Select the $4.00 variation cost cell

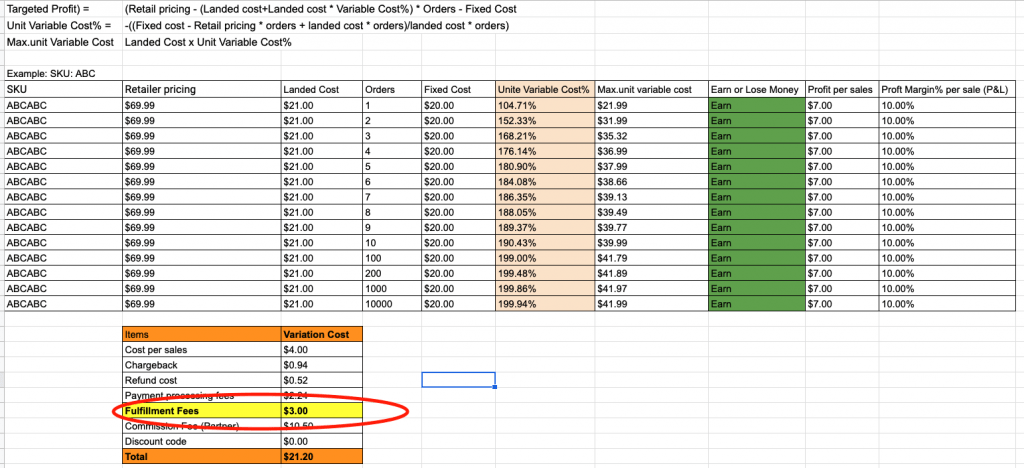tap(321, 349)
